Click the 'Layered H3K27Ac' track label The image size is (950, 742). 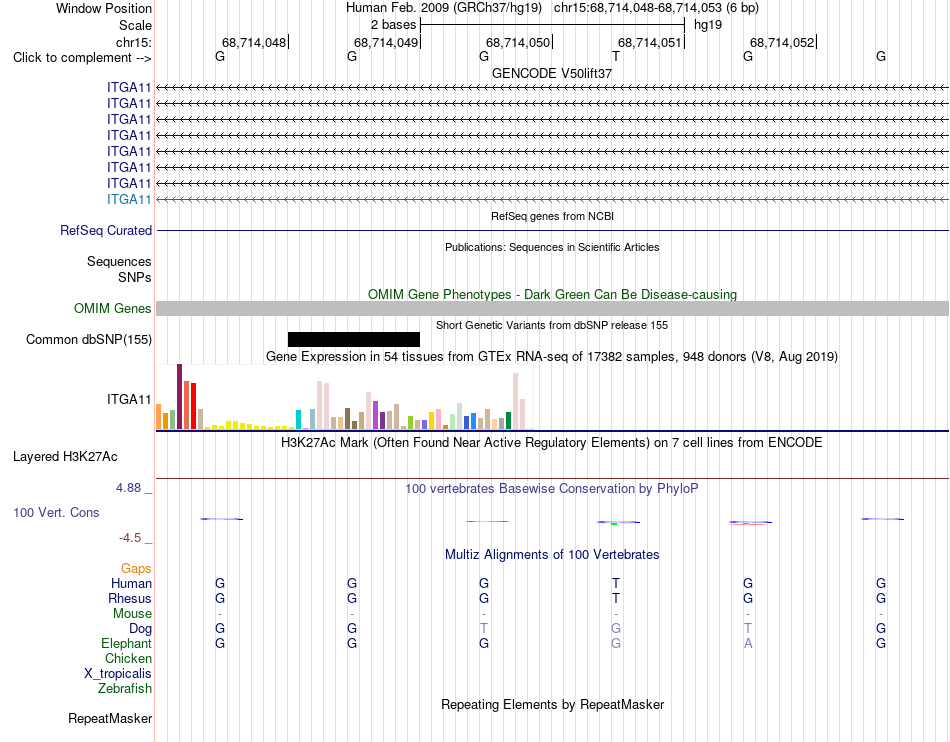[65, 457]
